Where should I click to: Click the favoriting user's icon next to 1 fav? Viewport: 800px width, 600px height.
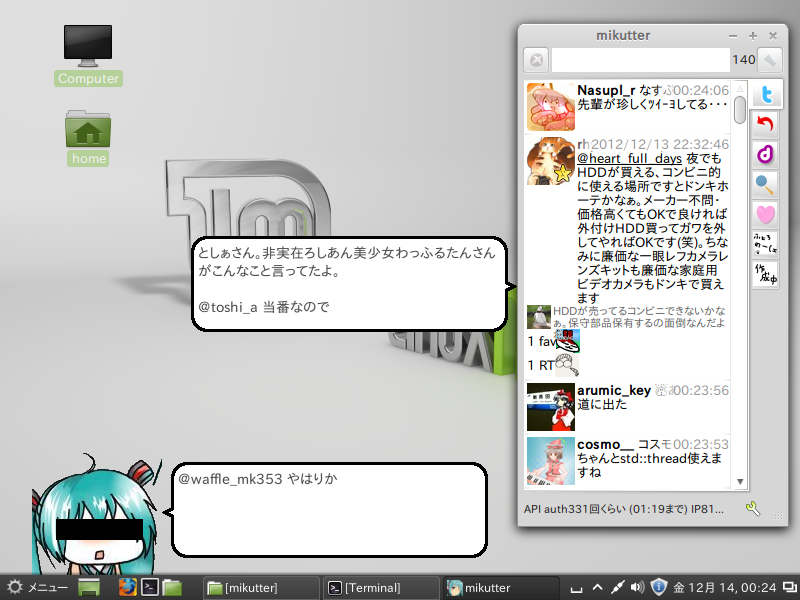(x=567, y=341)
